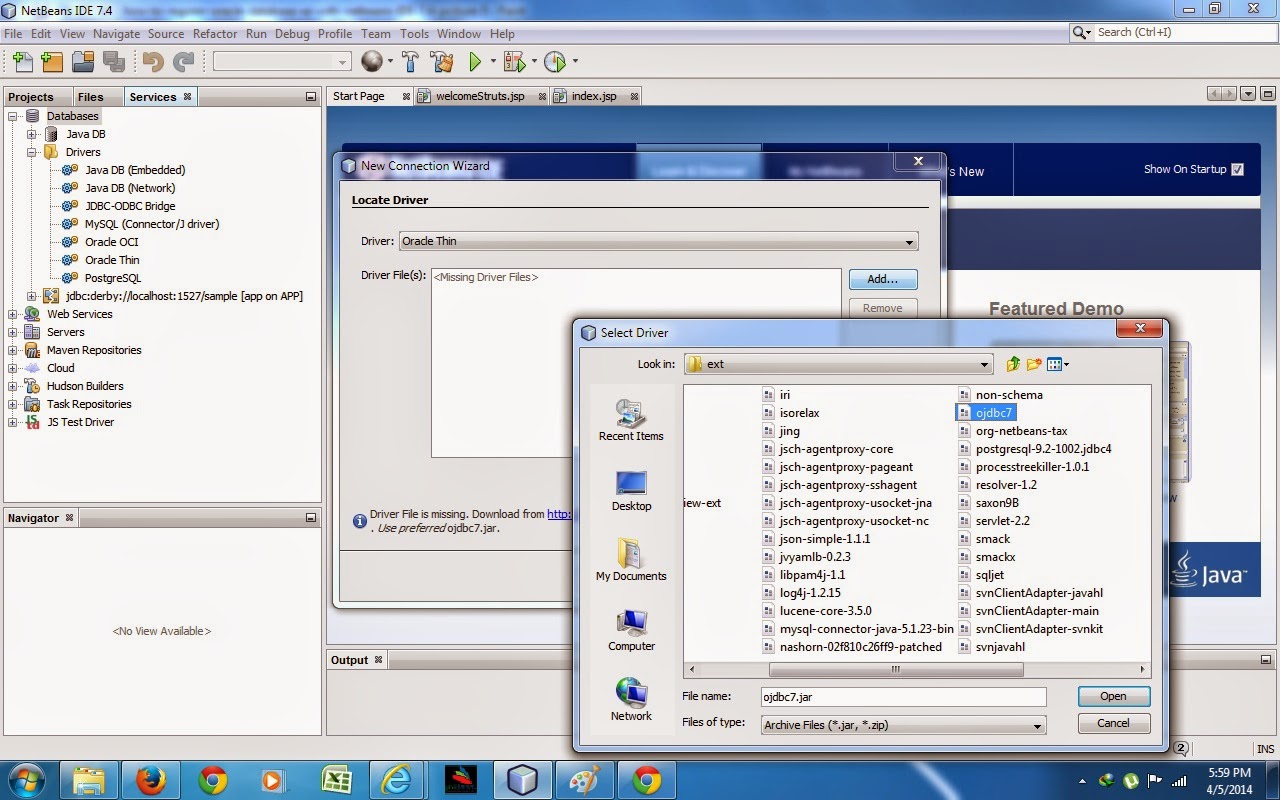Switch to the Files tab
The height and width of the screenshot is (800, 1280).
pos(90,97)
